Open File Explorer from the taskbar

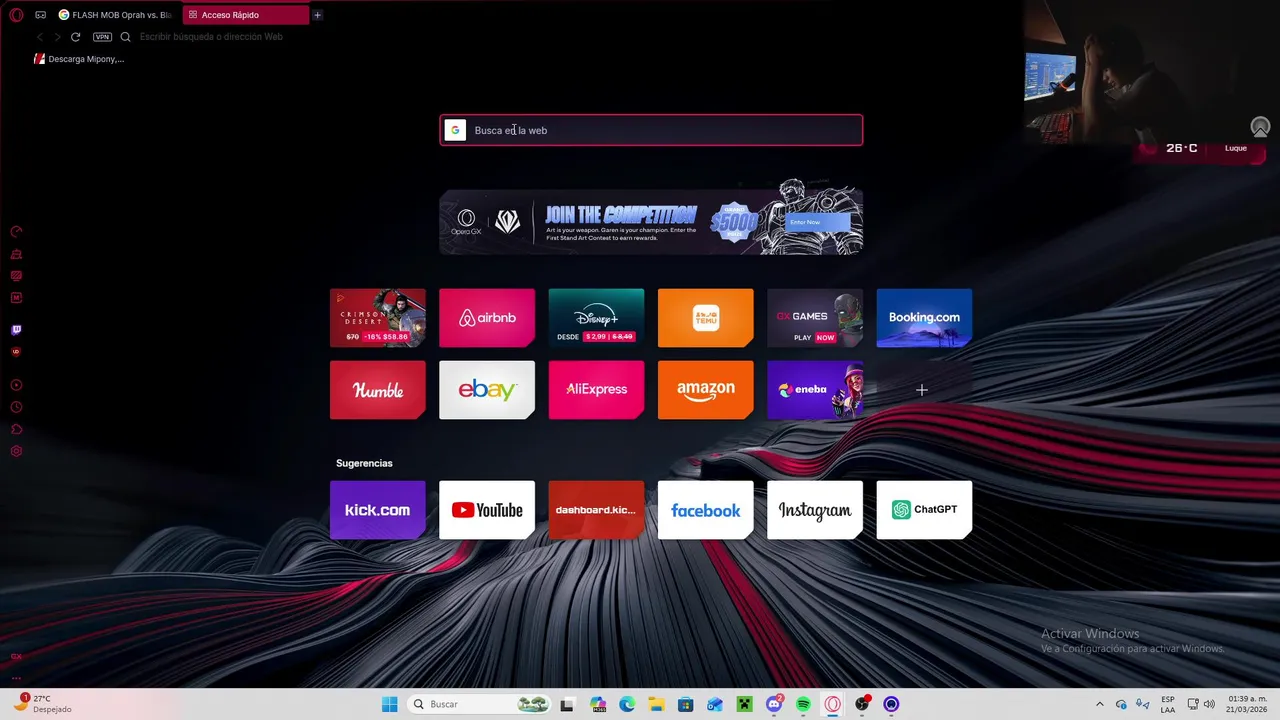pyautogui.click(x=656, y=704)
